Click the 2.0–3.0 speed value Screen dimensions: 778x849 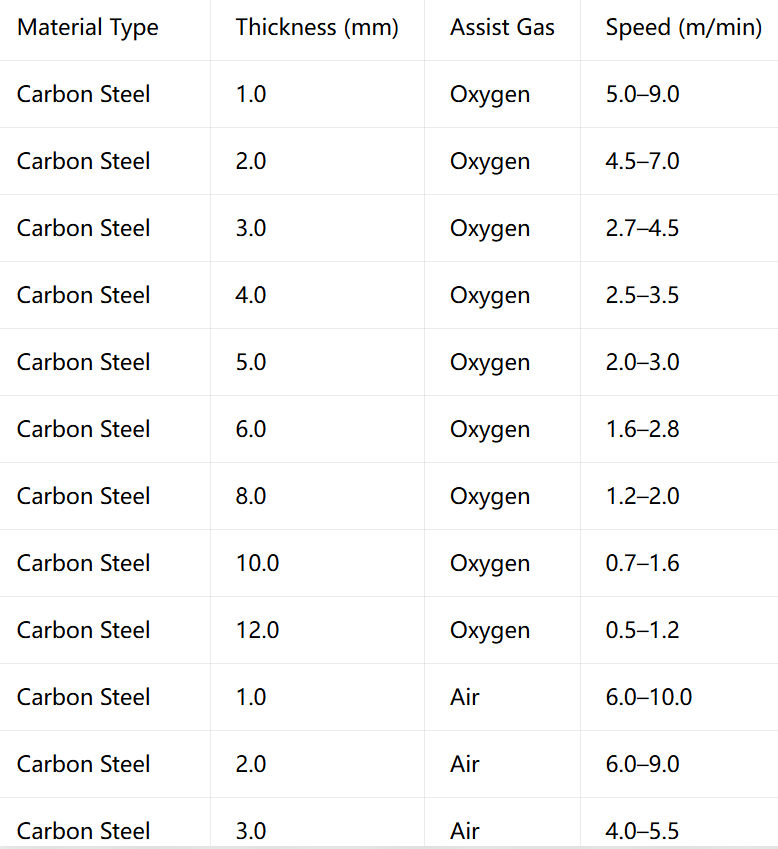point(642,362)
